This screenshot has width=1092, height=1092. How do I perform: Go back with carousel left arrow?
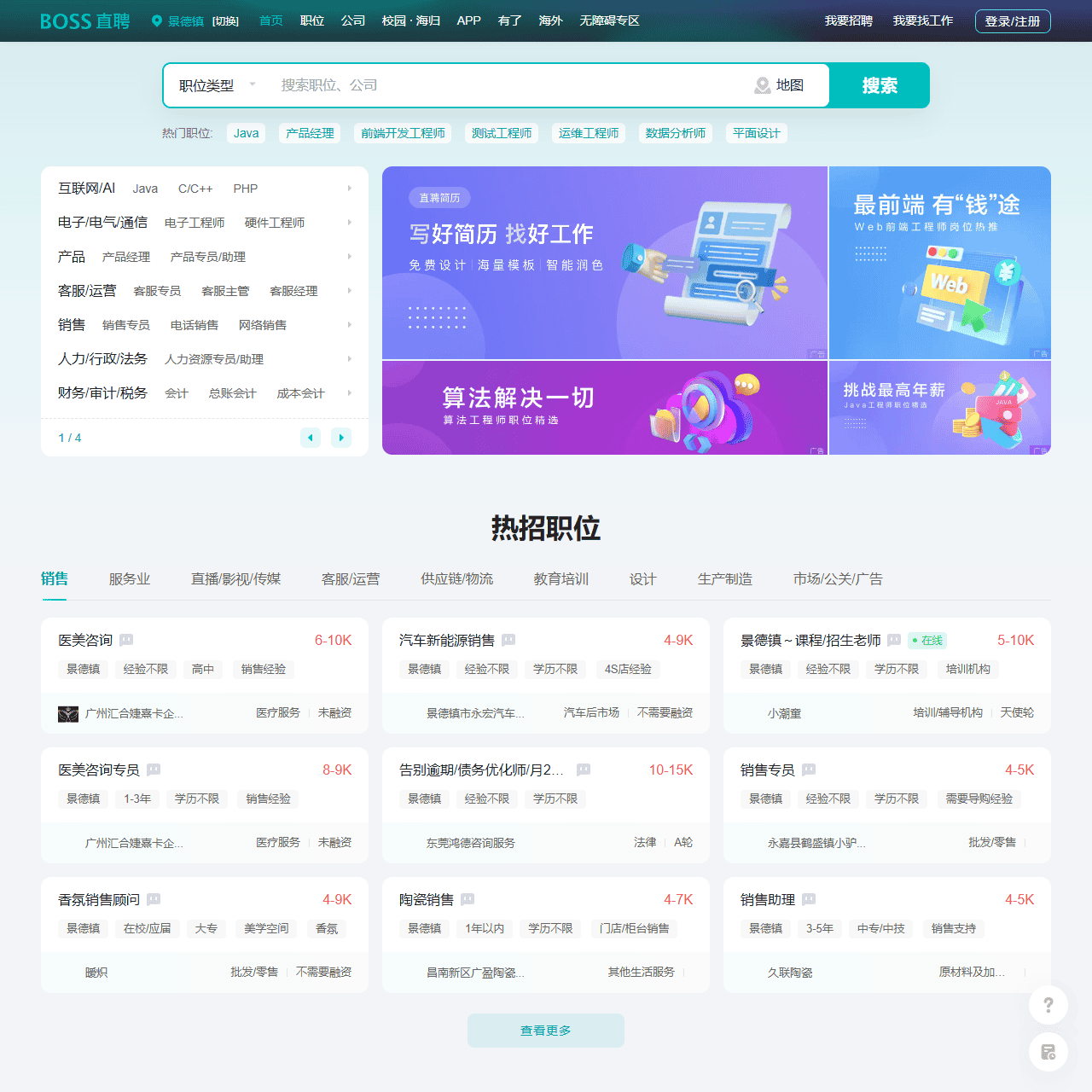(311, 437)
